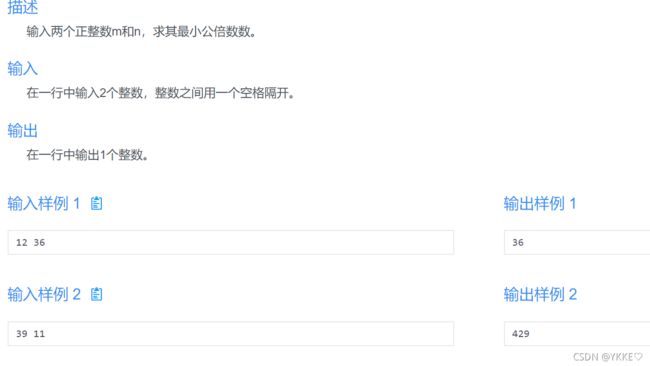Click the 输入样例 2 heading

(44, 294)
